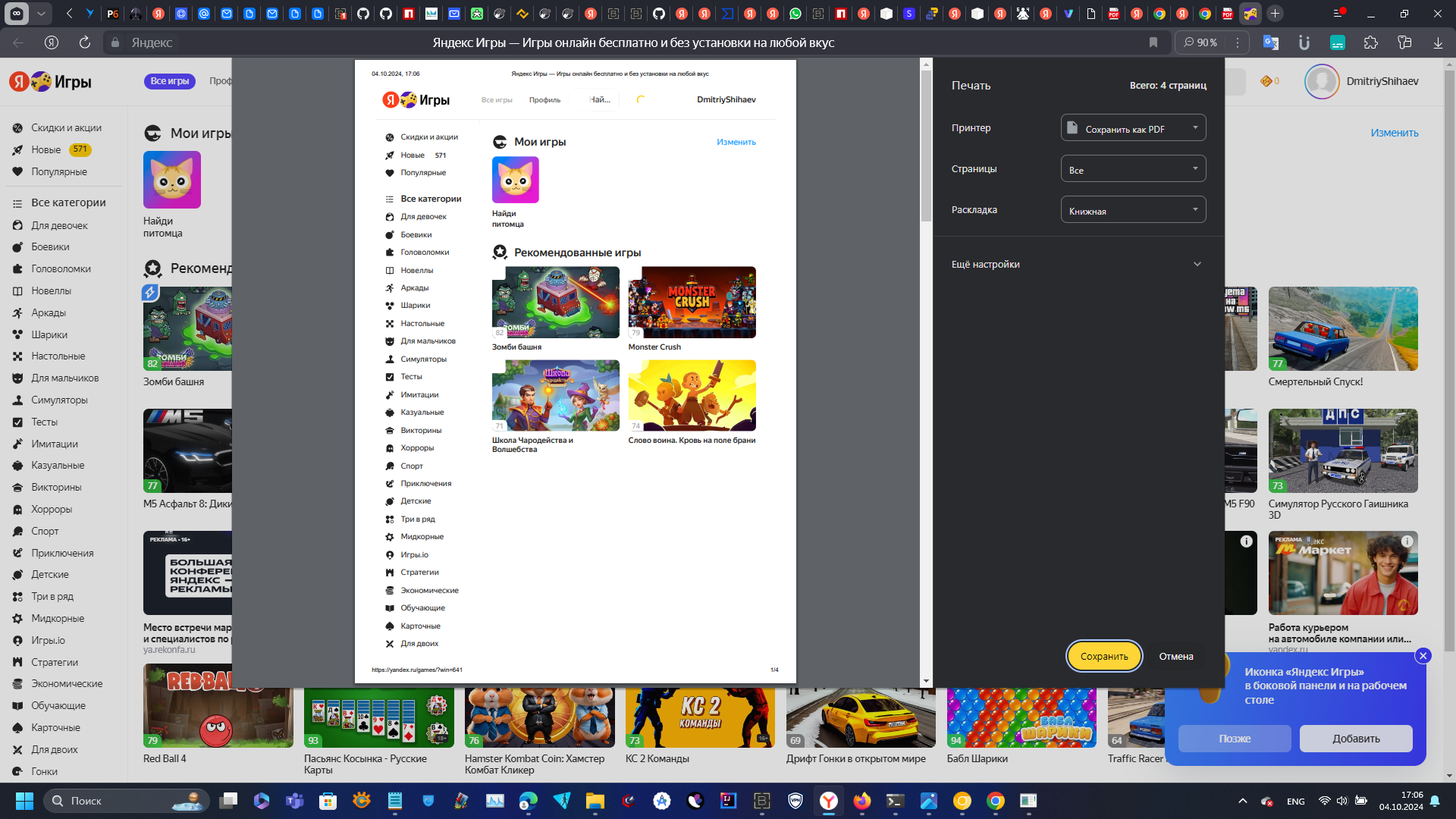The width and height of the screenshot is (1456, 819).
Task: Open the extensions puzzle icon
Action: (1370, 42)
